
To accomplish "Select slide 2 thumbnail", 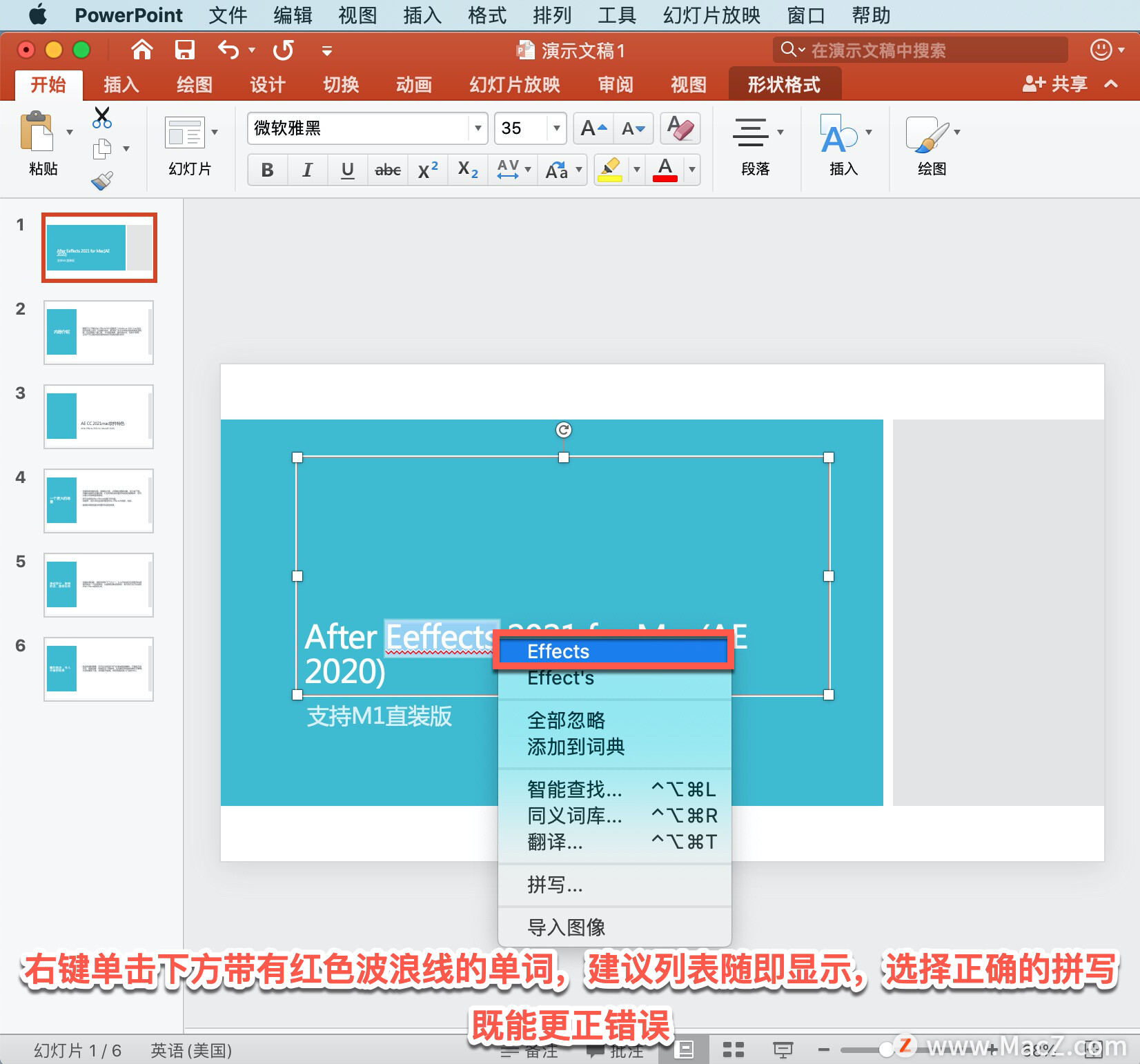I will pos(99,332).
